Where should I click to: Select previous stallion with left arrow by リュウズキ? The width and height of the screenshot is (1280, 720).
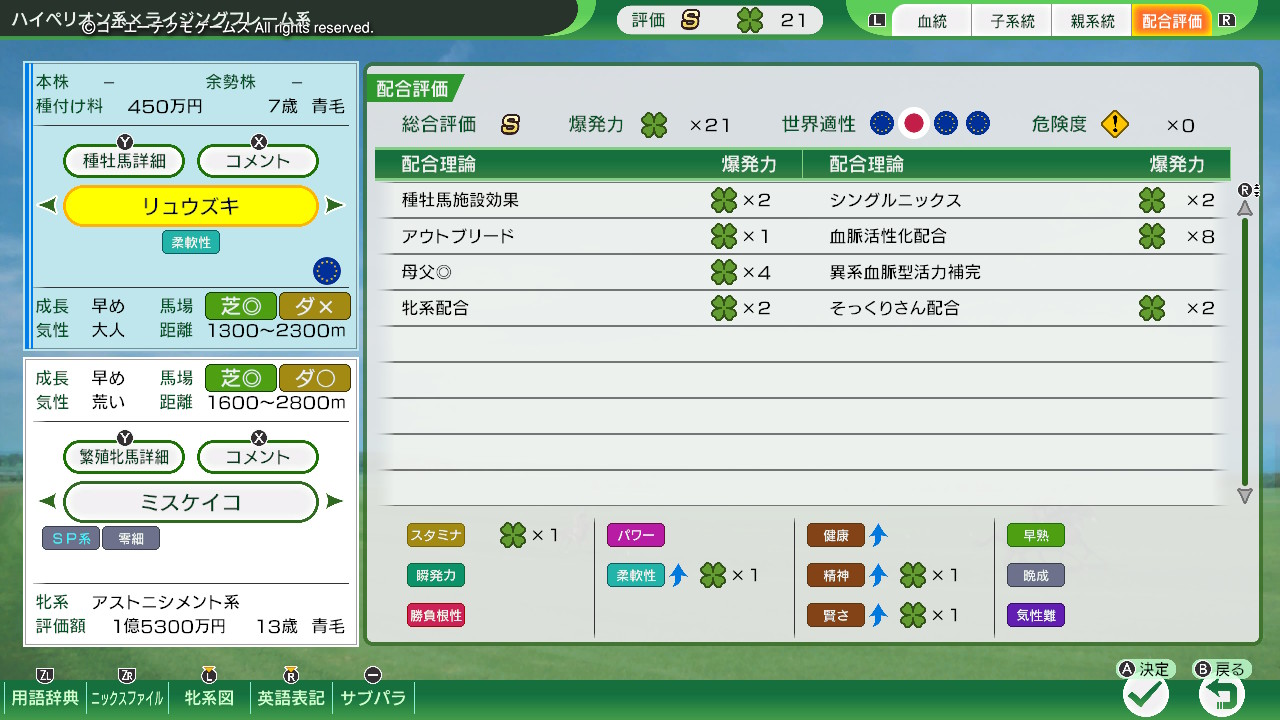tap(47, 206)
